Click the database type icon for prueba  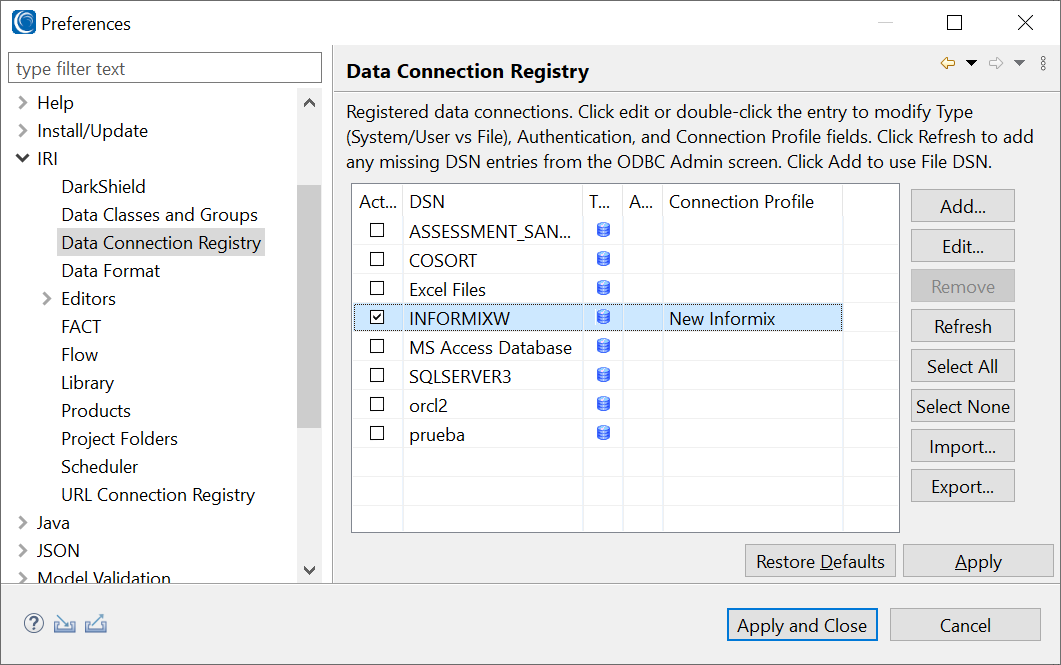tap(604, 434)
